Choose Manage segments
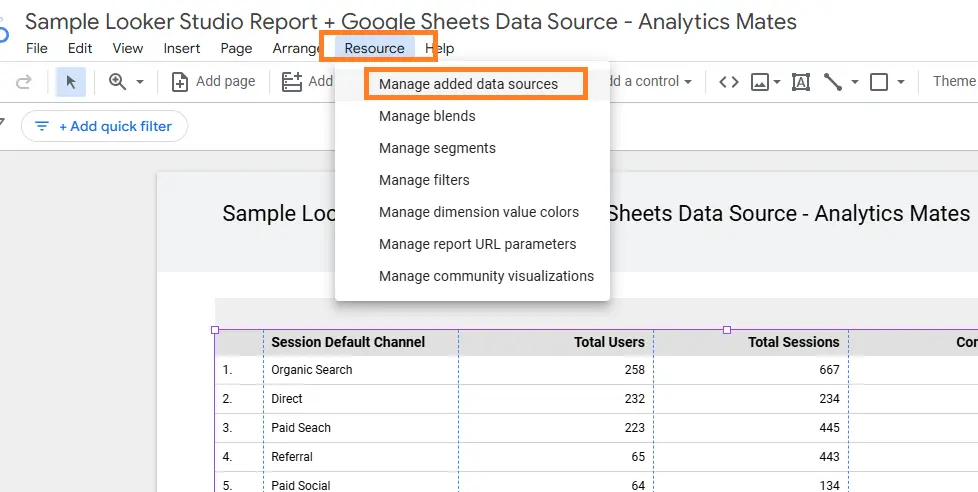Screen dimensions: 978x492 [437, 148]
